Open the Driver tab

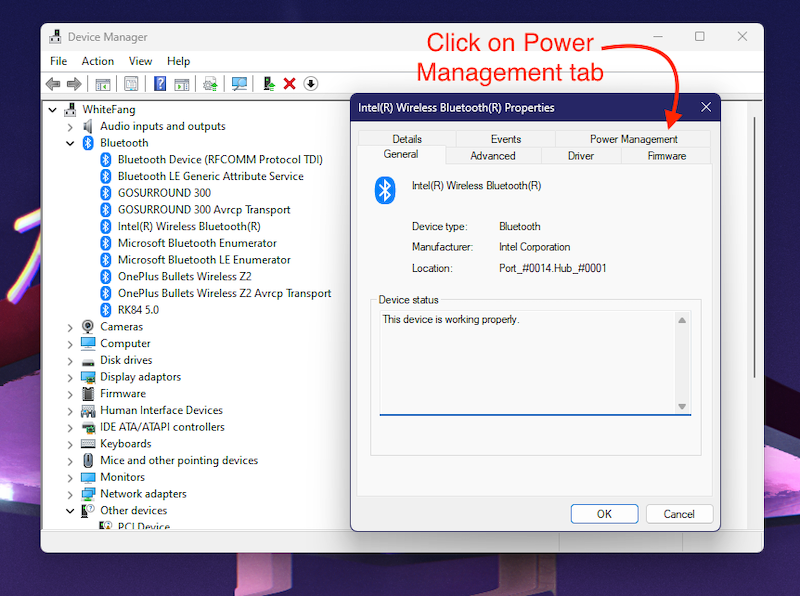pyautogui.click(x=580, y=156)
